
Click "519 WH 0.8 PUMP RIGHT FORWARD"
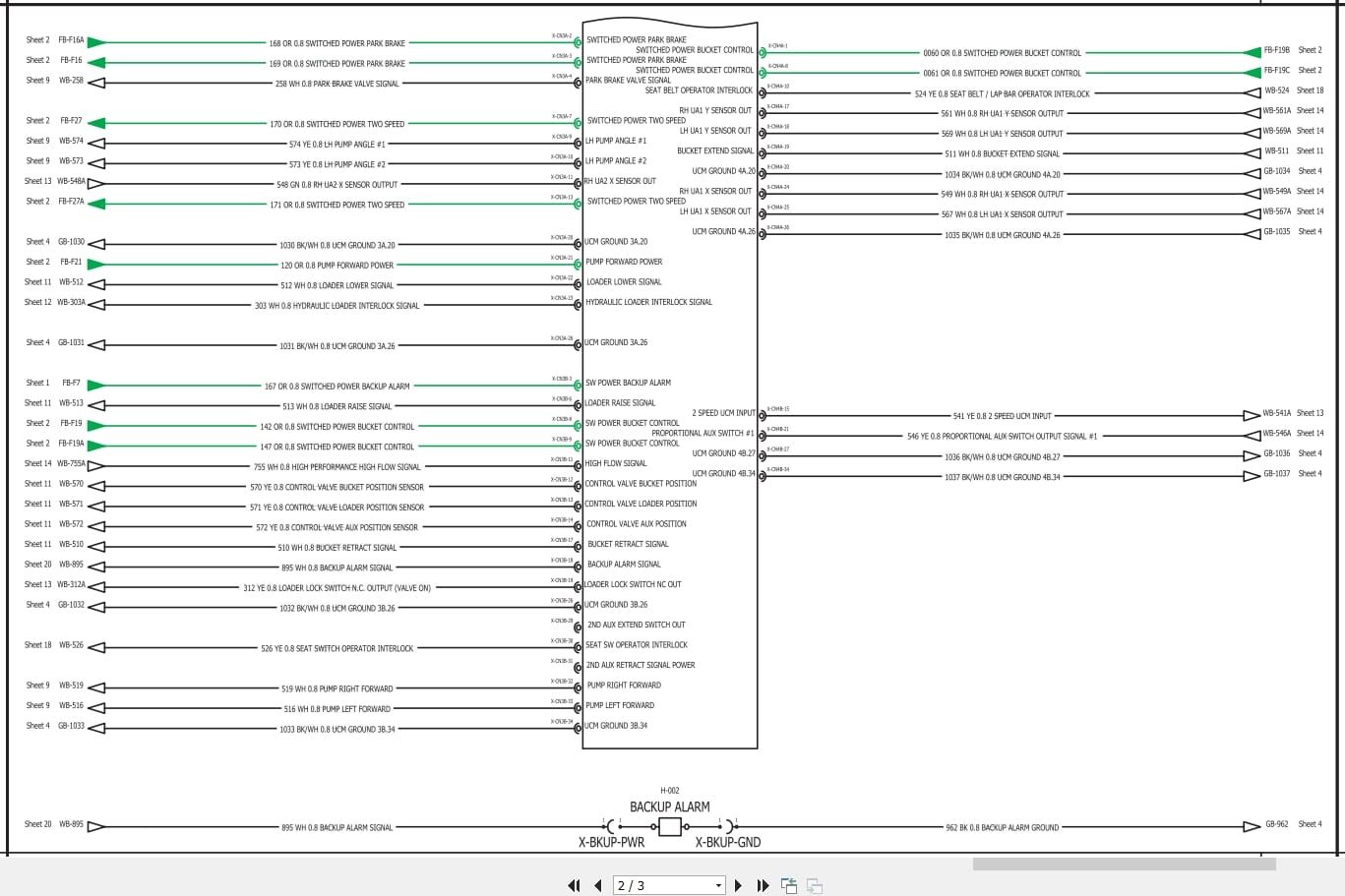337,689
